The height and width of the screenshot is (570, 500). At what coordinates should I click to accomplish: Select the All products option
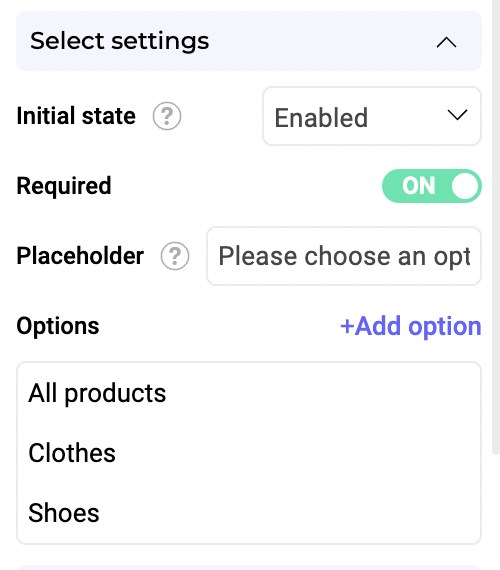[x=97, y=393]
